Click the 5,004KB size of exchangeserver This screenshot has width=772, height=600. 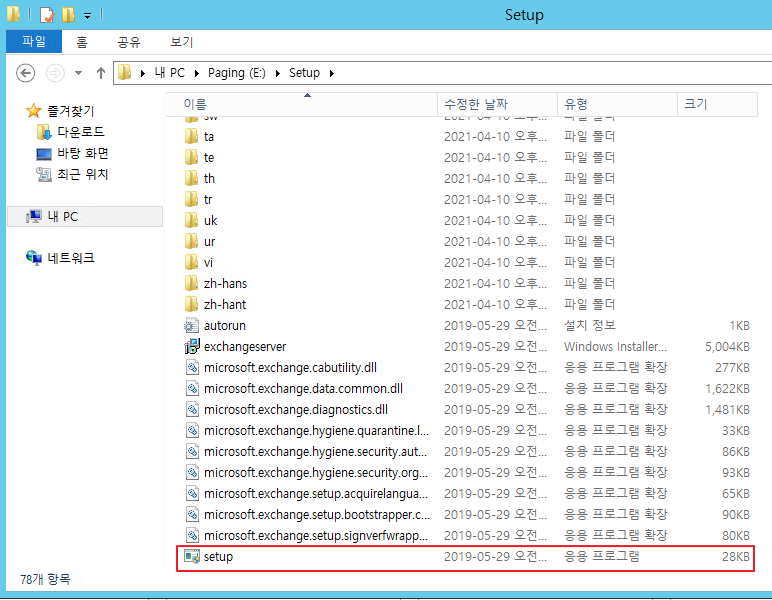[727, 347]
